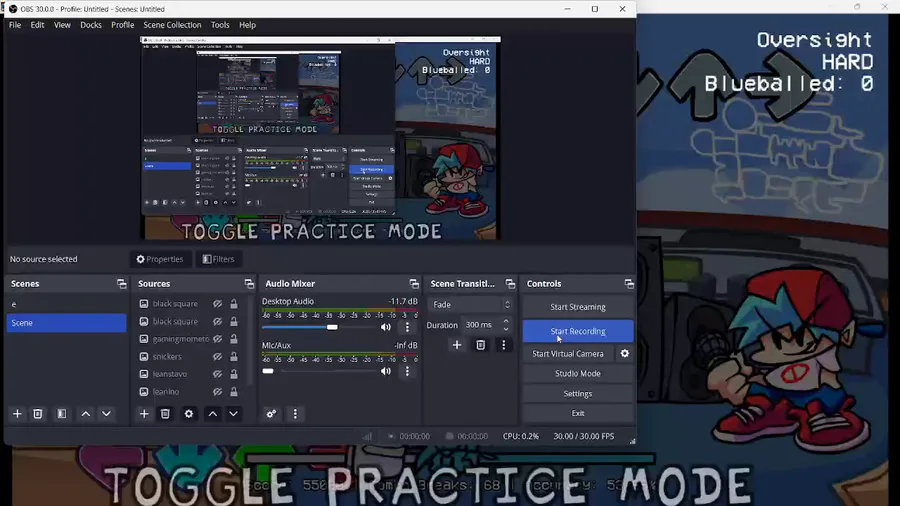
Task: Decrease transition Duration with down arrow
Action: (x=506, y=329)
